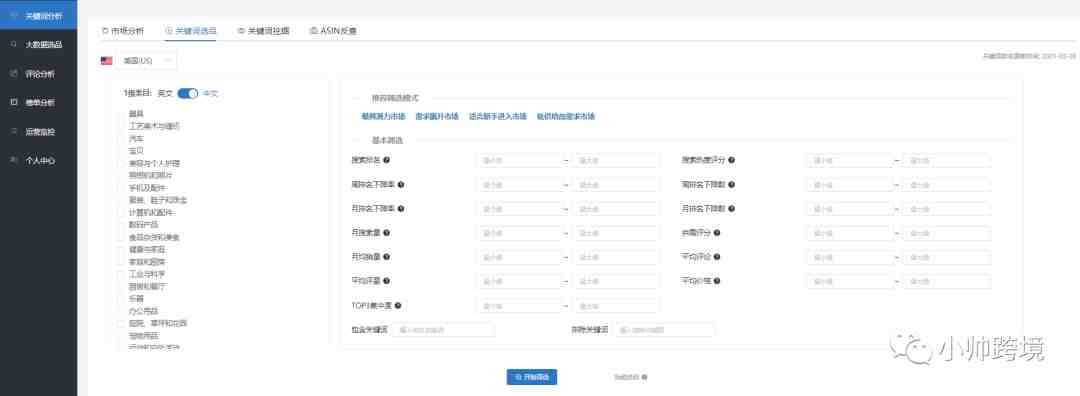
Task: Open 个人中心 in the sidebar menu
Action: pos(39,160)
